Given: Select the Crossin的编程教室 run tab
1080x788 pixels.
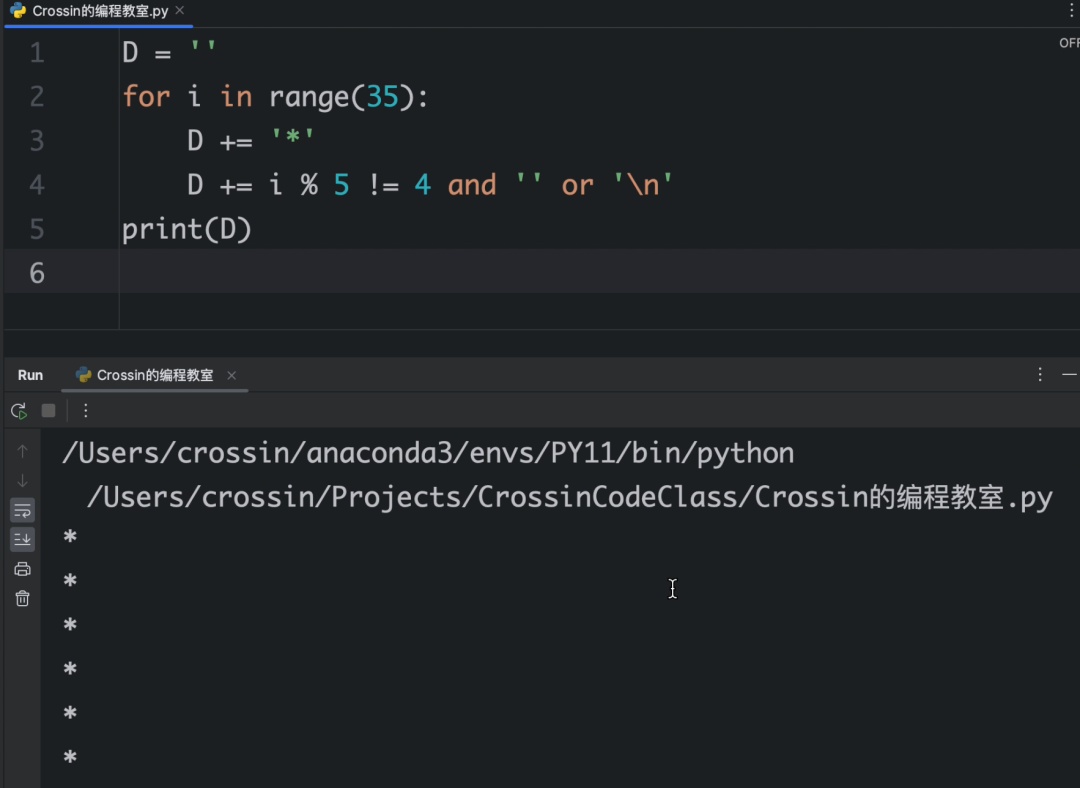Looking at the screenshot, I should 145,375.
